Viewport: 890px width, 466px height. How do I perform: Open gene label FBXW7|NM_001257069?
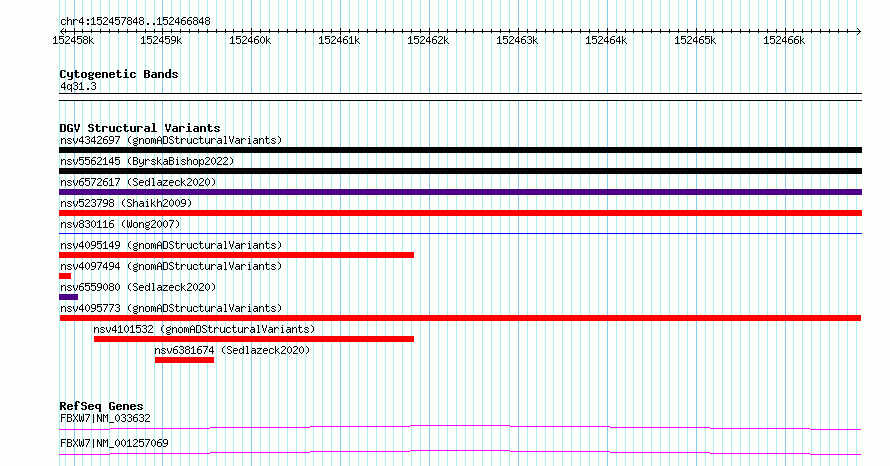click(x=114, y=443)
